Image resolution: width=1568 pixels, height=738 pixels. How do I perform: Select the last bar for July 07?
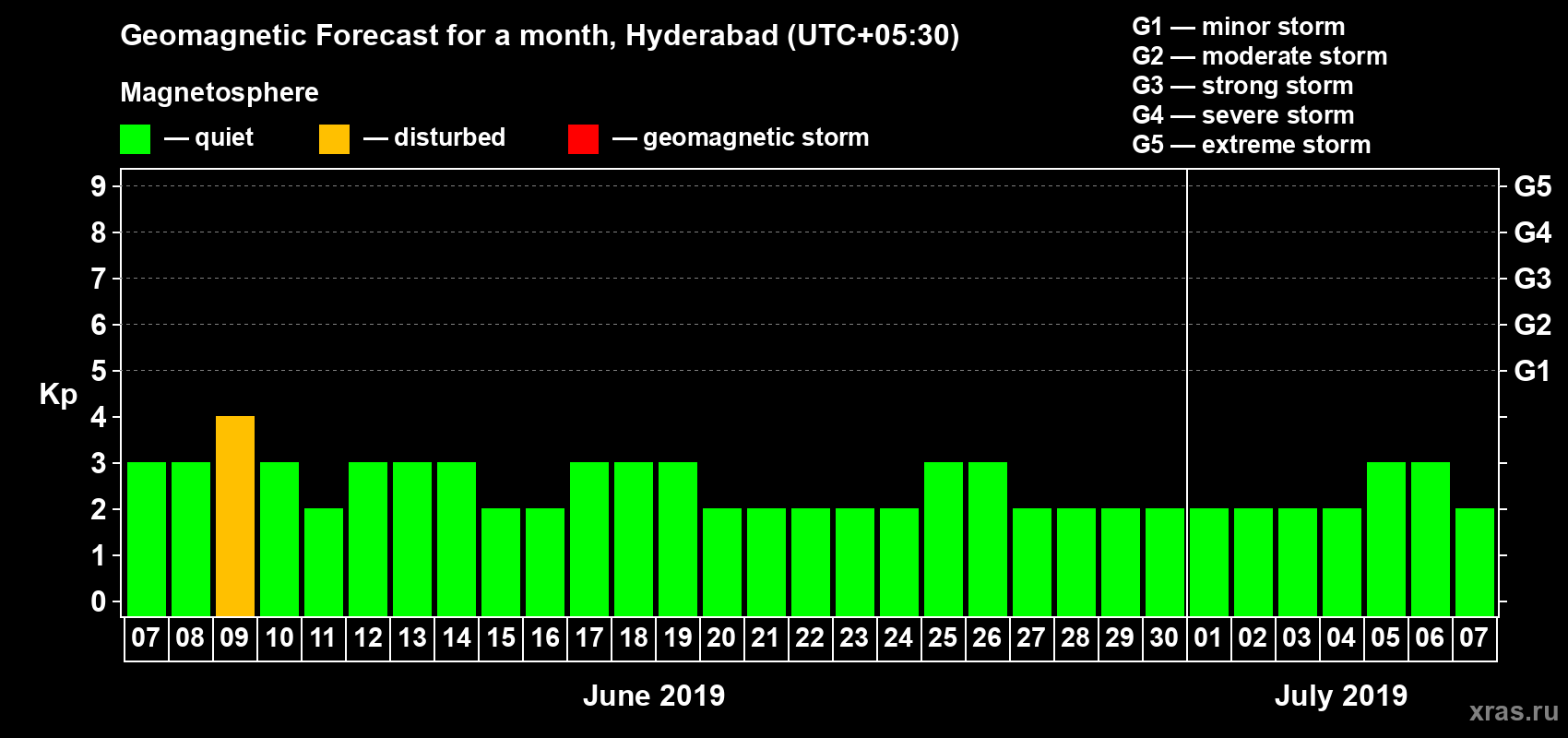[1475, 563]
